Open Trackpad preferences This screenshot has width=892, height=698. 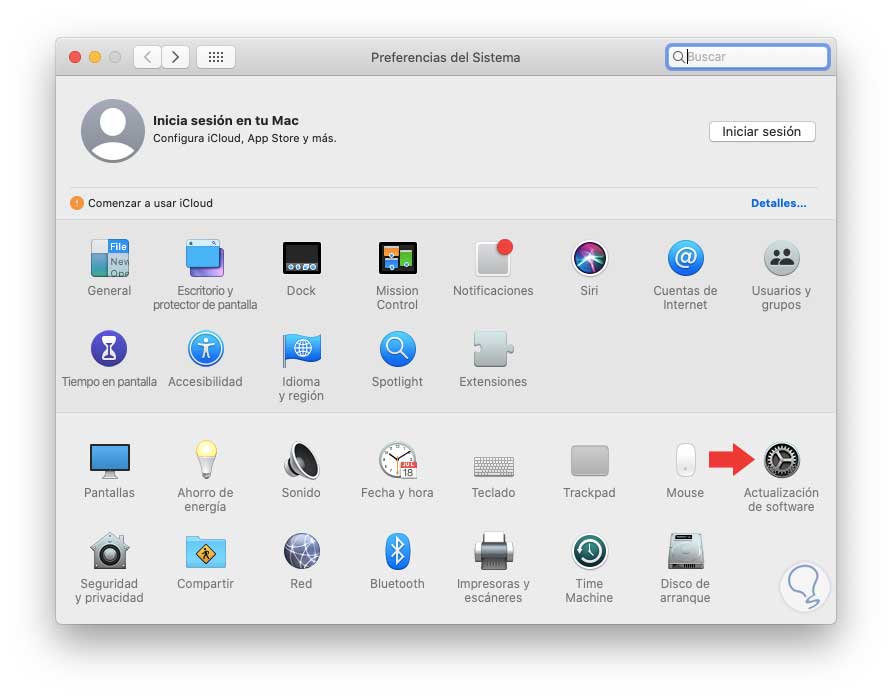[589, 460]
